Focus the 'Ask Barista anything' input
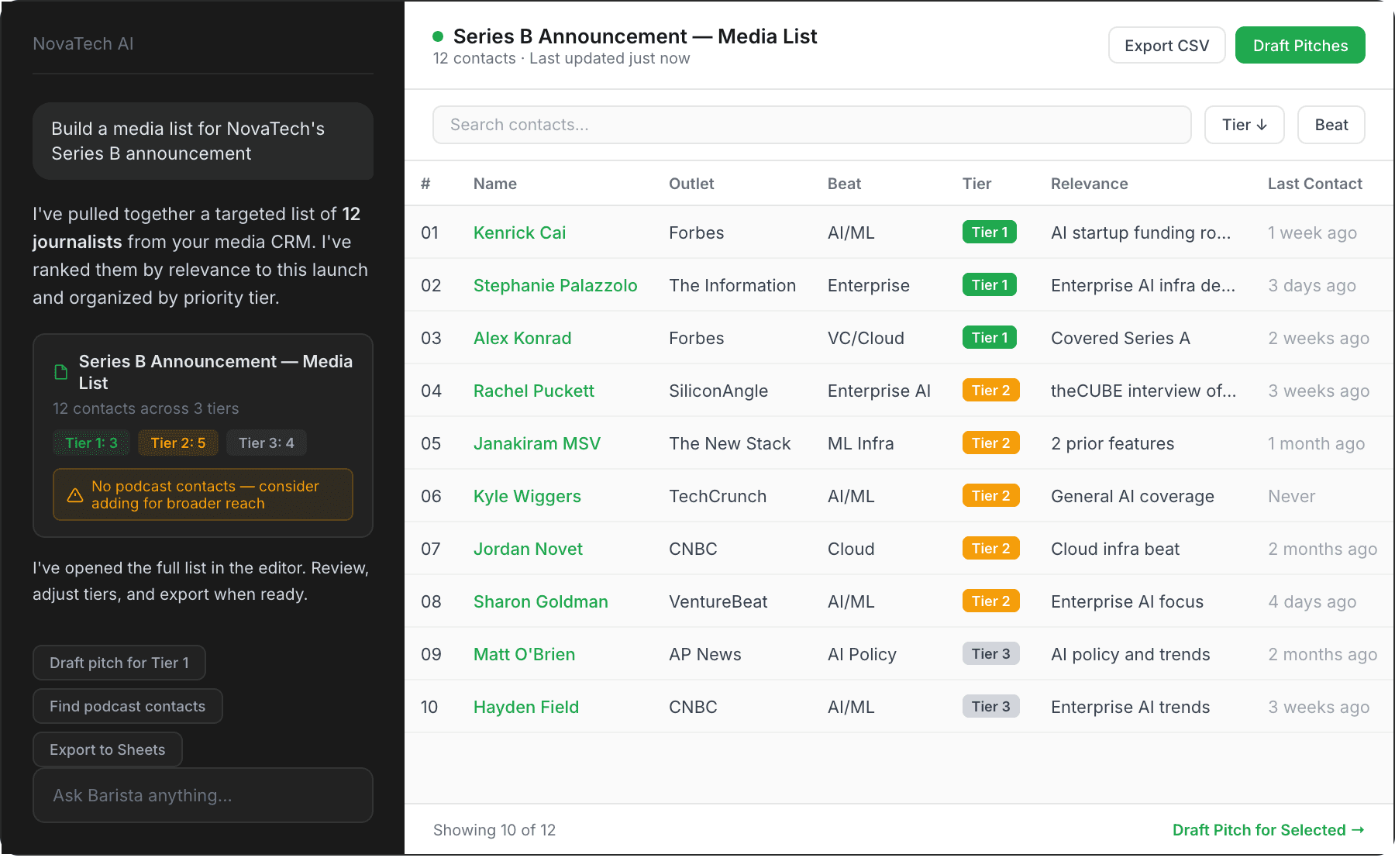Viewport: 1395px width, 868px height. (203, 795)
